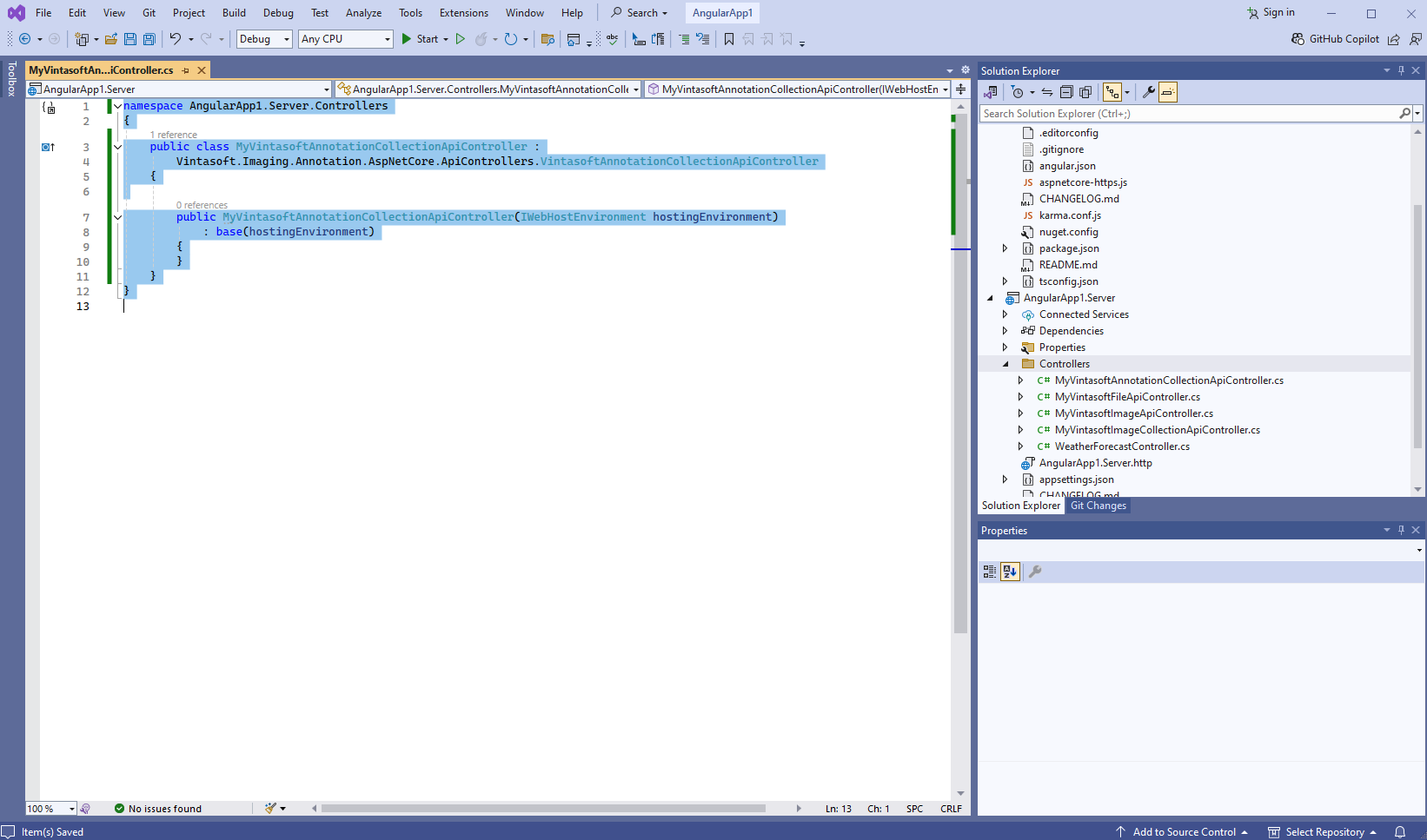The height and width of the screenshot is (840, 1427).
Task: Navigate backward with the back arrow icon
Action: pyautogui.click(x=24, y=39)
